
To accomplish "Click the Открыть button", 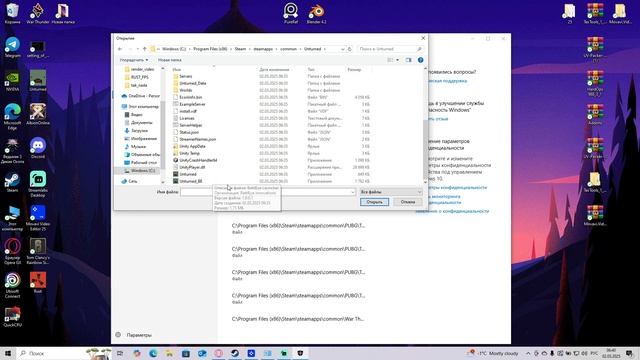I will click(374, 202).
